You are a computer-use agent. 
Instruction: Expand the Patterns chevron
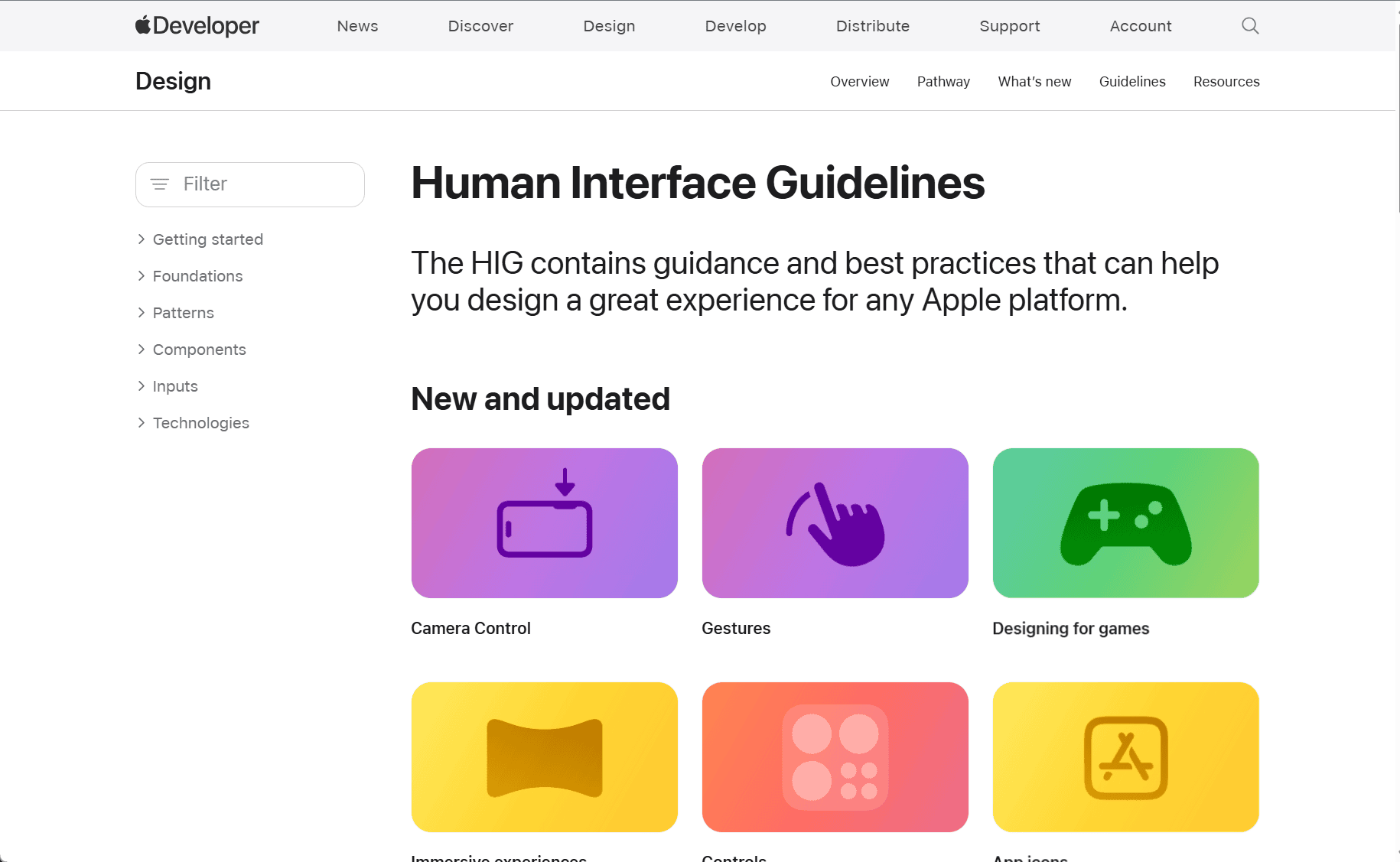click(x=142, y=313)
